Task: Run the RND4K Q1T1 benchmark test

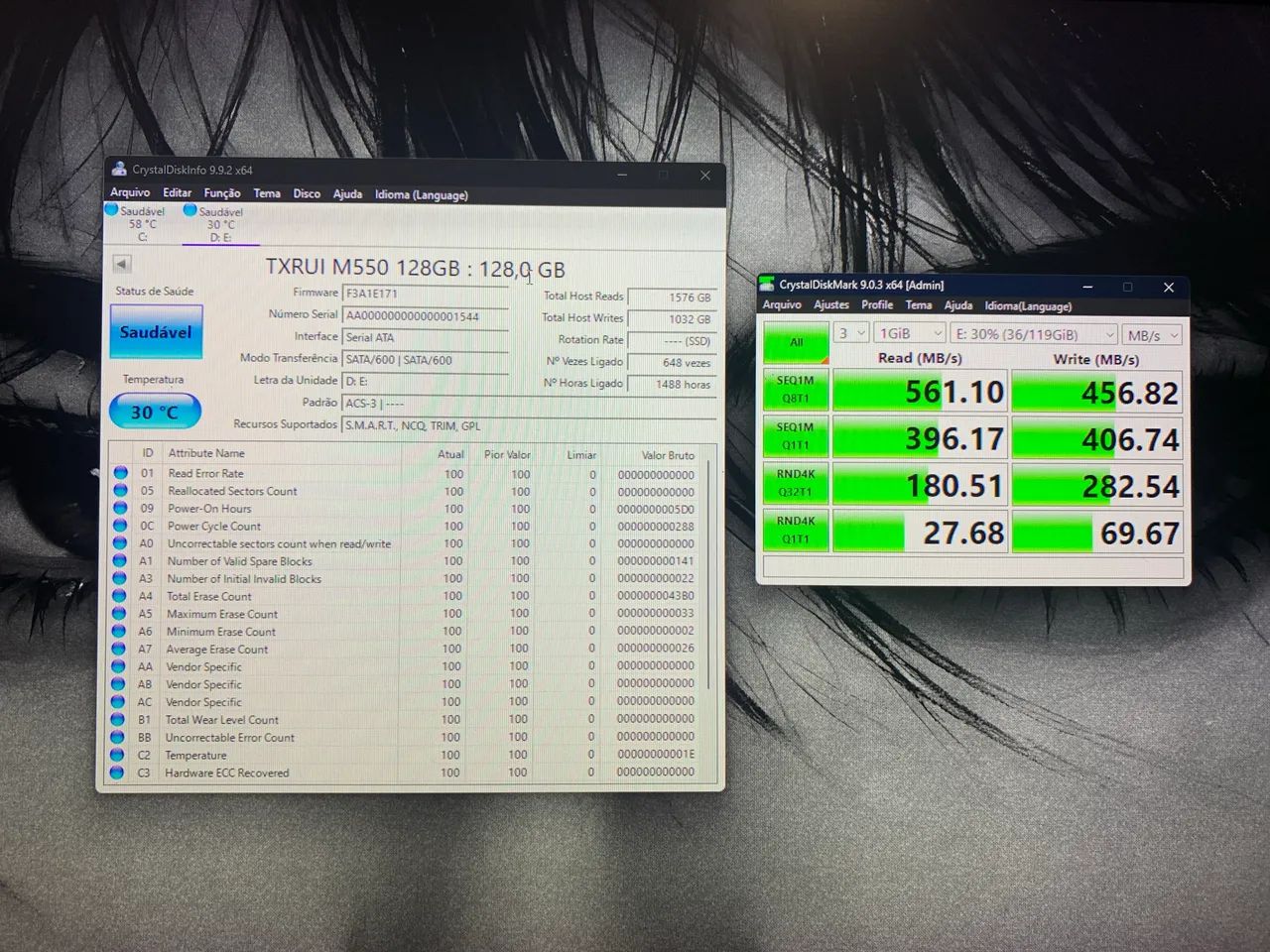Action: point(796,530)
